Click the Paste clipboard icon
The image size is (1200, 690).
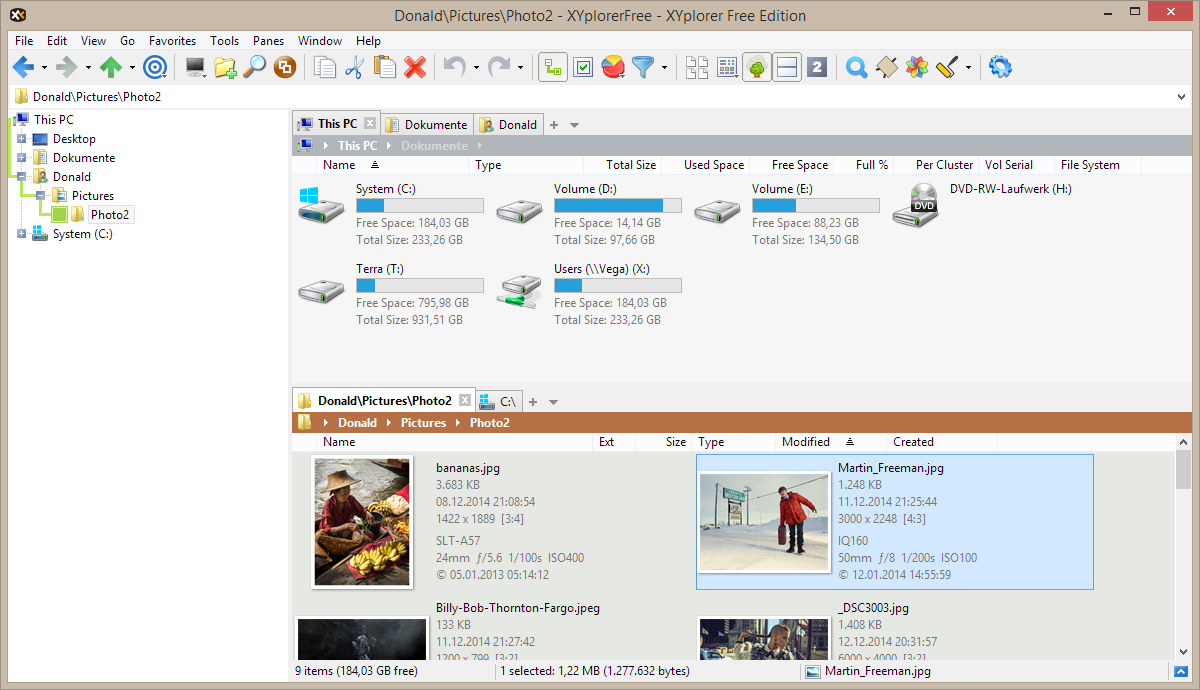coord(384,67)
